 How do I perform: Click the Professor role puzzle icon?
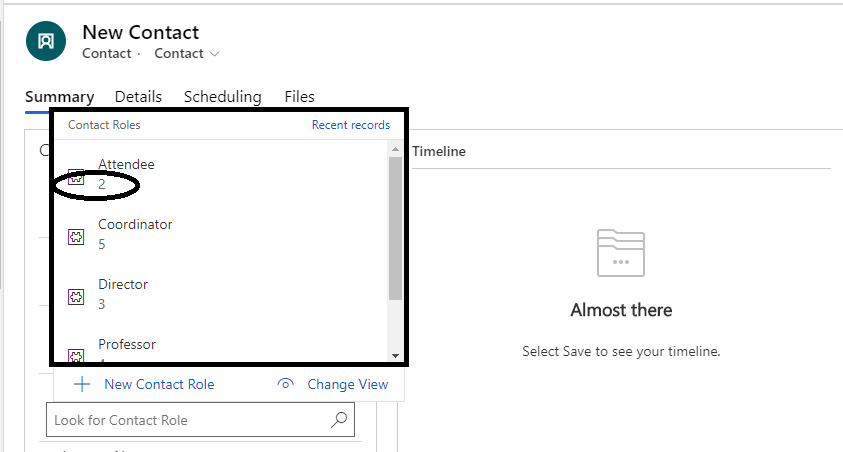pos(75,355)
